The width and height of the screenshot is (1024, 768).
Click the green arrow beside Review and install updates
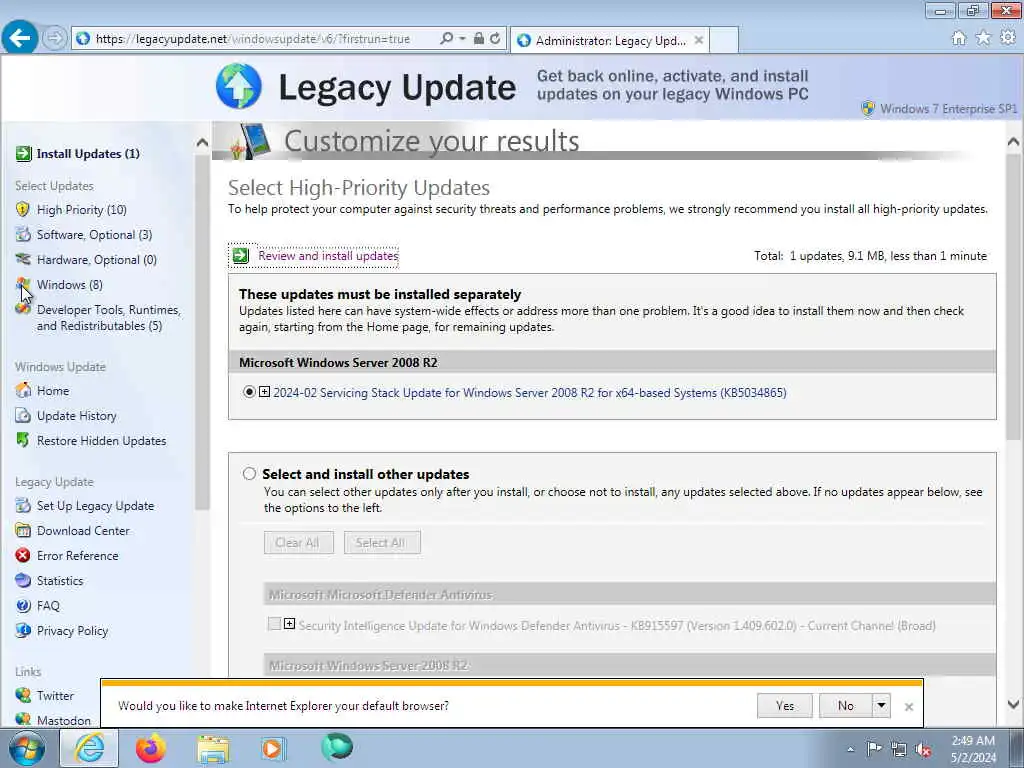click(241, 255)
